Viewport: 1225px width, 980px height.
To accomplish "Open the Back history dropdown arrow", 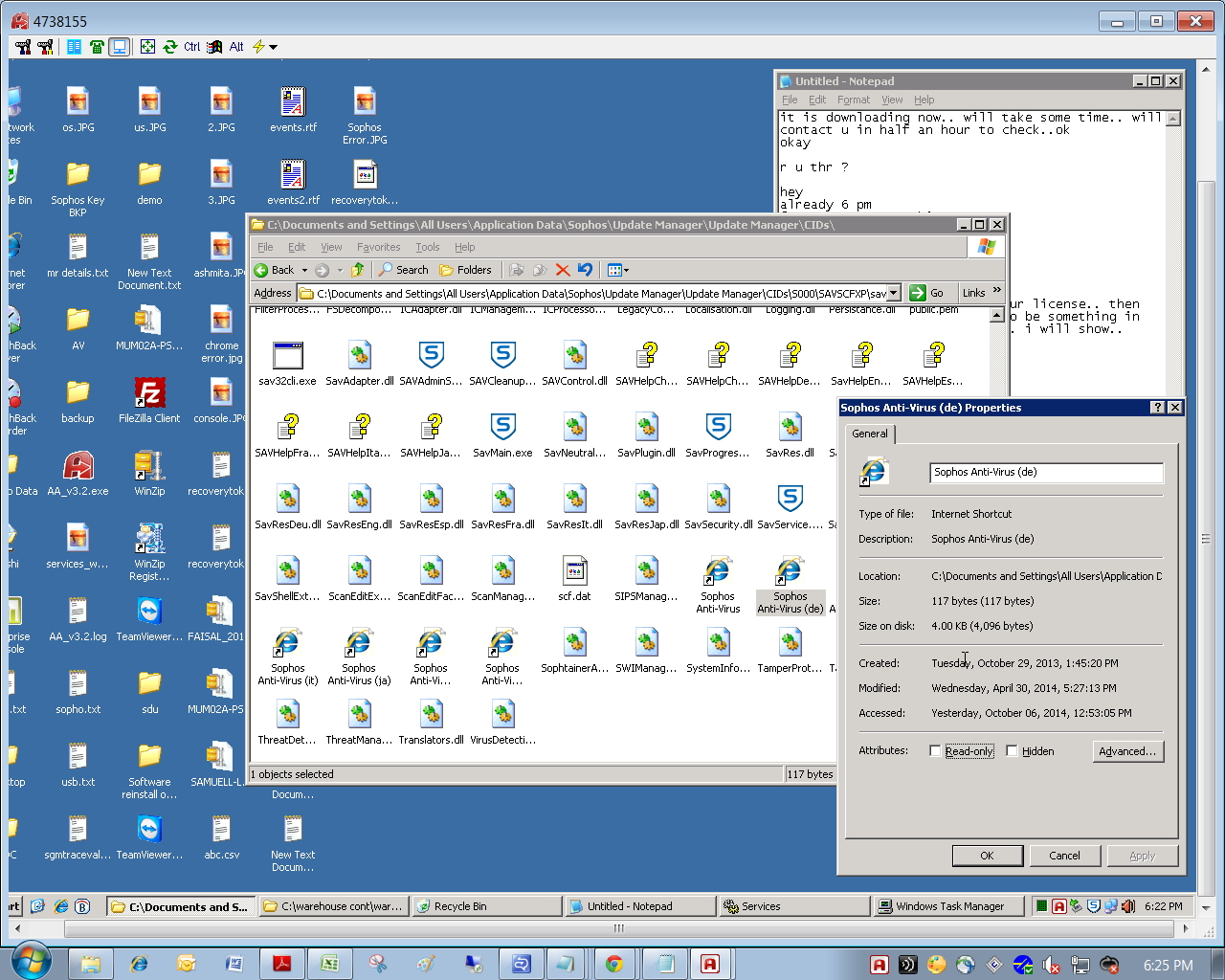I will tap(304, 271).
